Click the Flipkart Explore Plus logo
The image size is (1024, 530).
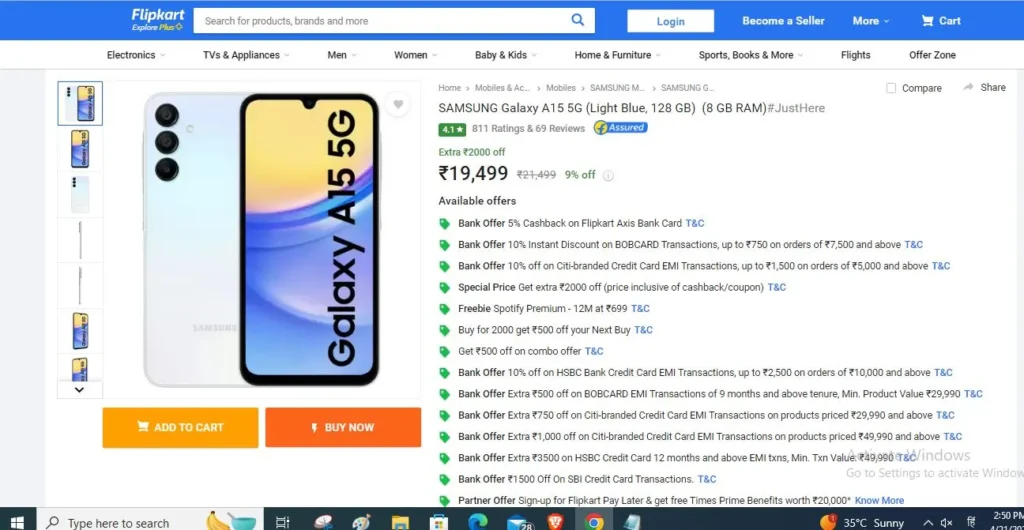(x=157, y=20)
